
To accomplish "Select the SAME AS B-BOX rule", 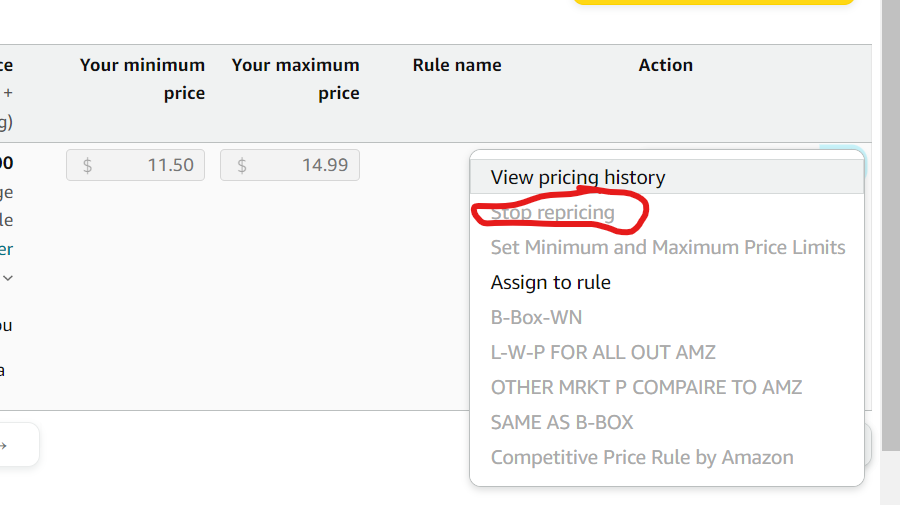I will point(561,422).
